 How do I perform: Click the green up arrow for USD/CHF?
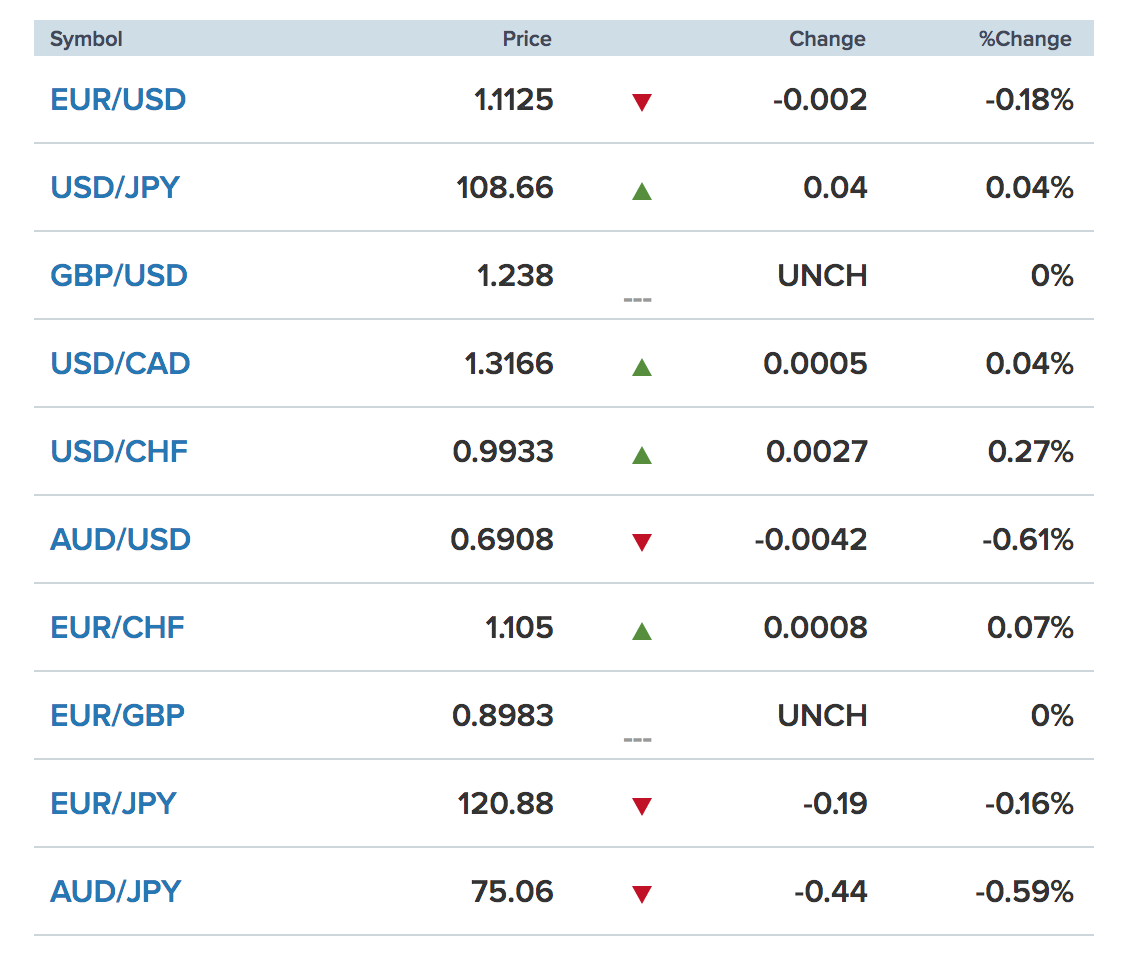(641, 455)
